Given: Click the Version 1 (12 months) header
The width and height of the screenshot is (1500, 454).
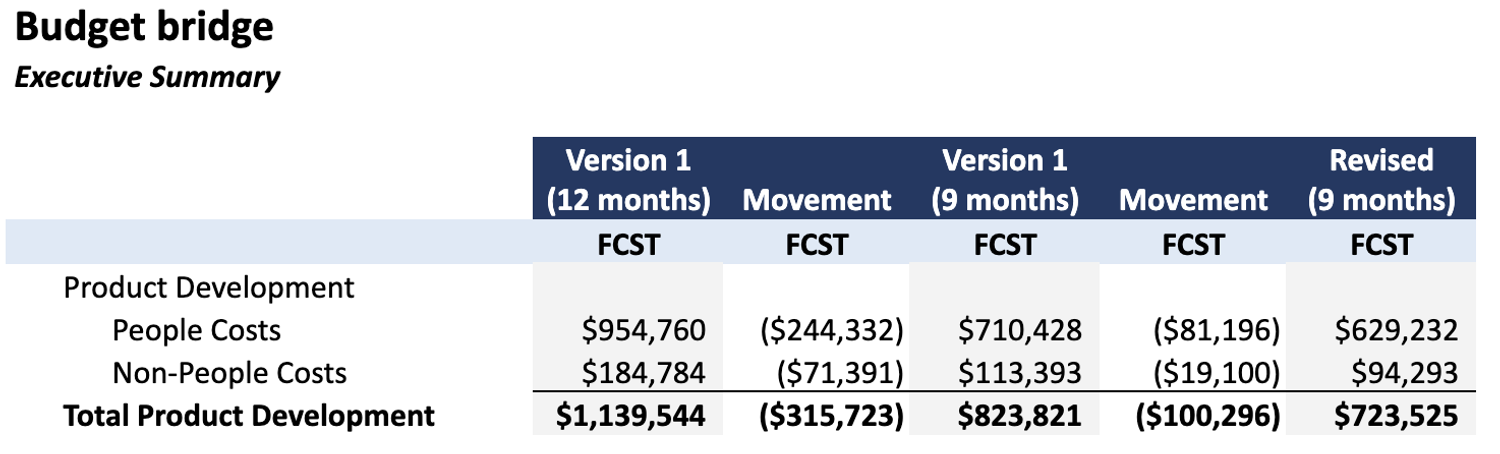Looking at the screenshot, I should (x=628, y=180).
